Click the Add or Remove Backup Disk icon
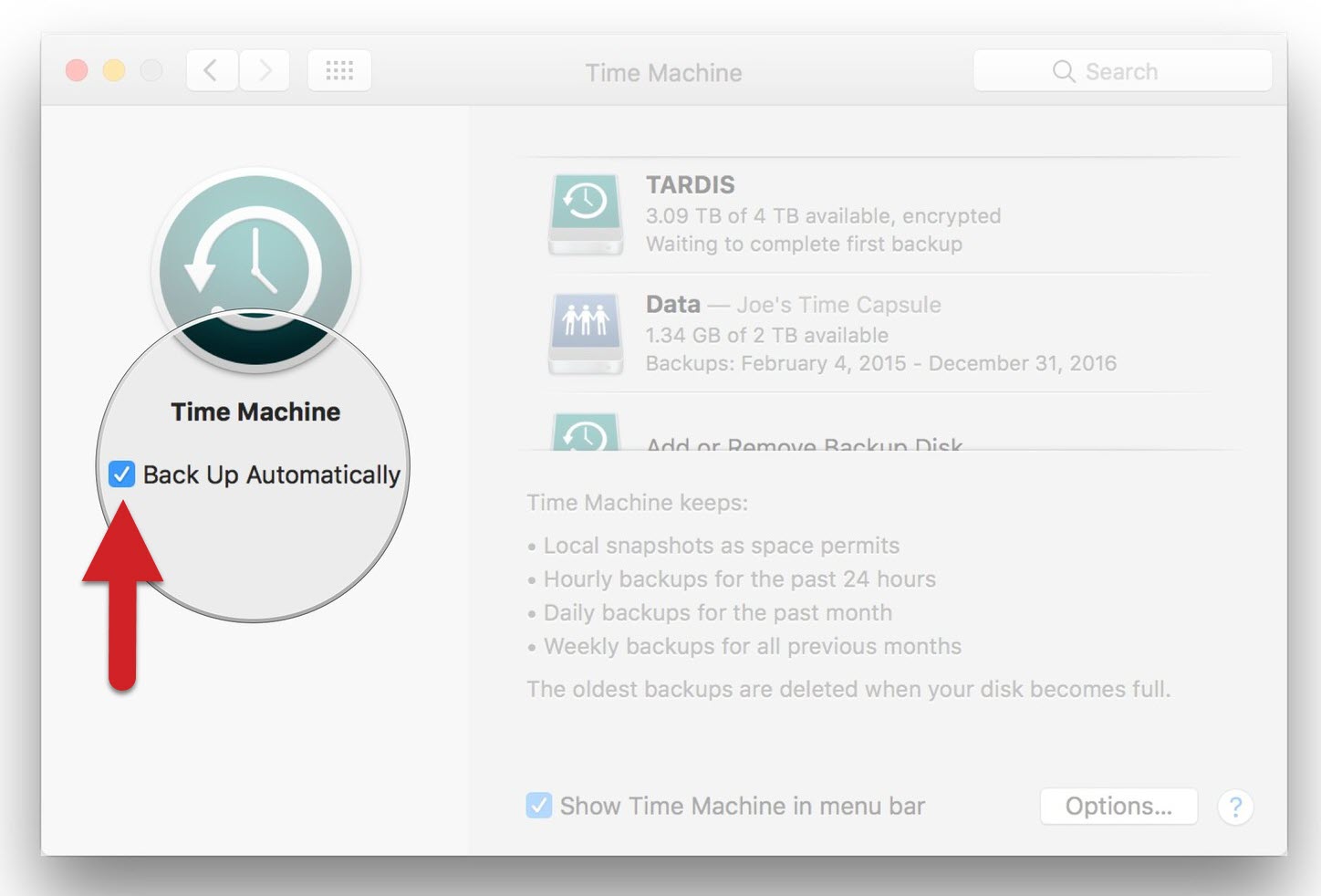Viewport: 1321px width, 896px height. pyautogui.click(x=586, y=432)
